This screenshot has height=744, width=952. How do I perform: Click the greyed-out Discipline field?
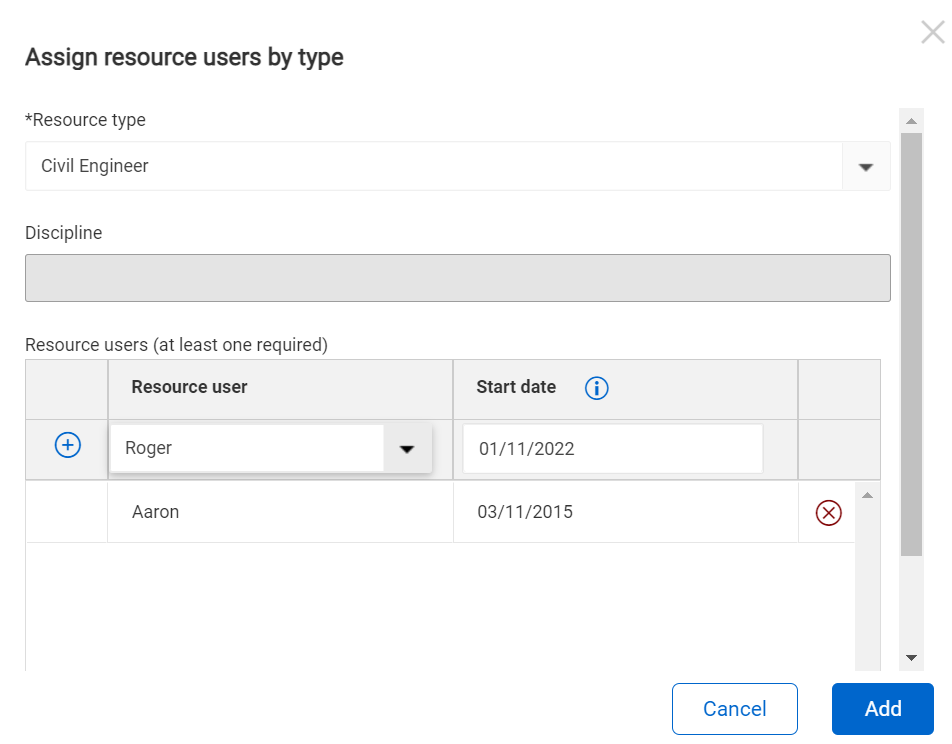[457, 278]
